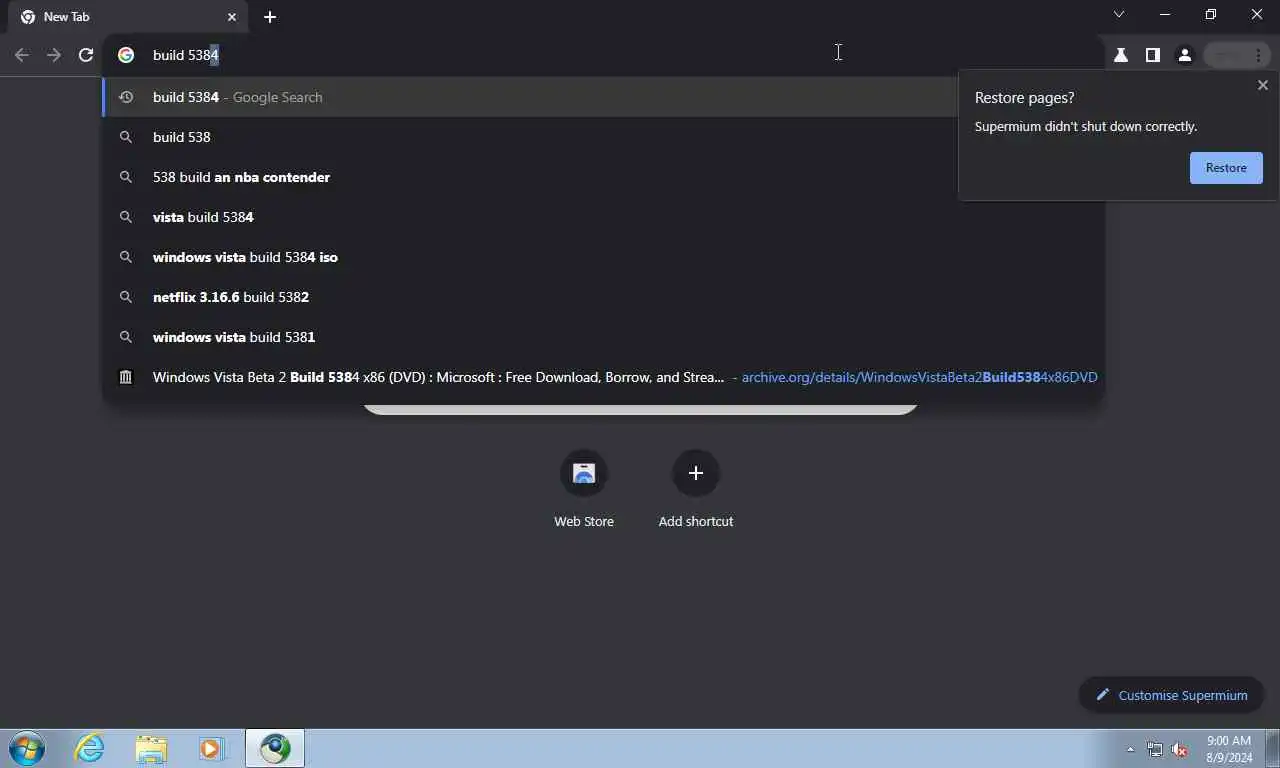Click the Google icon in the address bar

126,55
